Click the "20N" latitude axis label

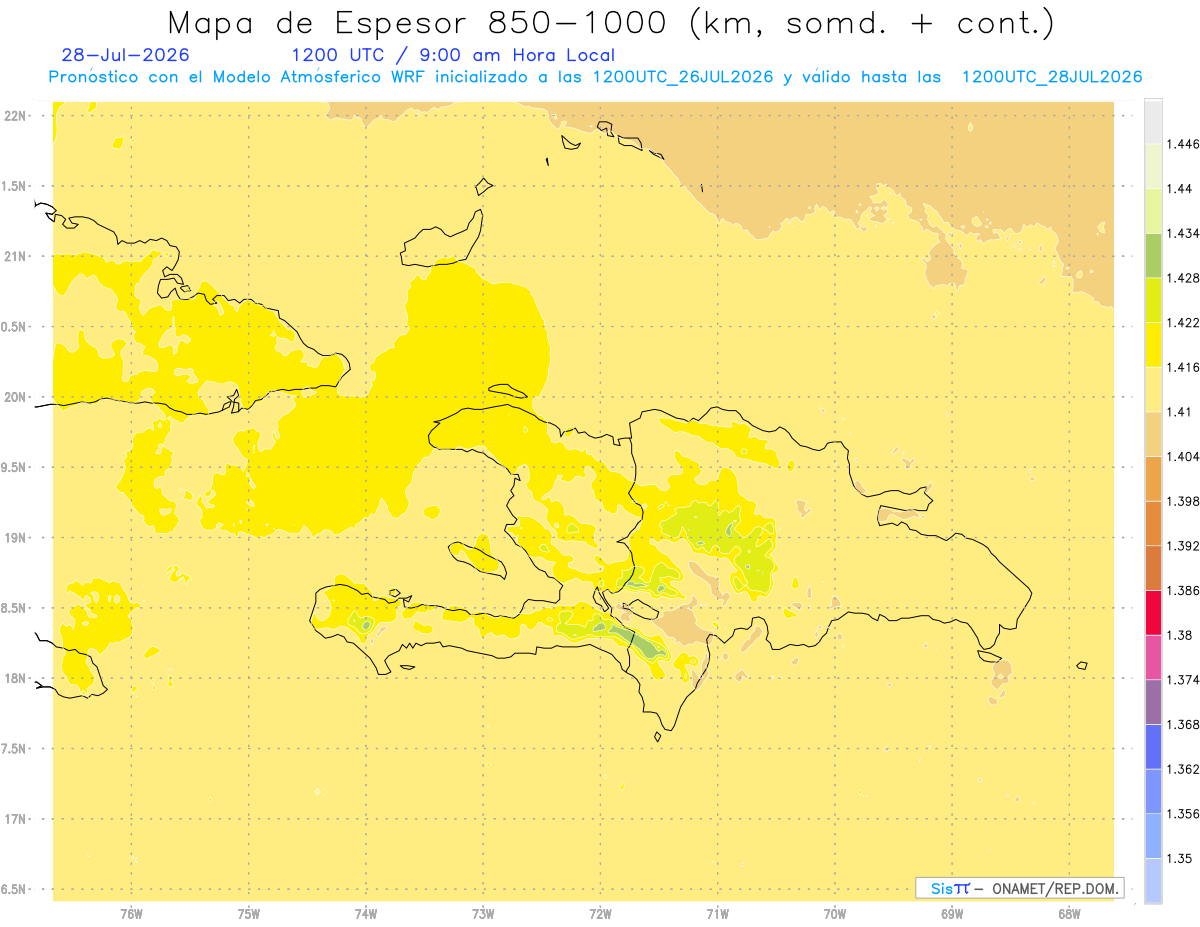(x=15, y=397)
